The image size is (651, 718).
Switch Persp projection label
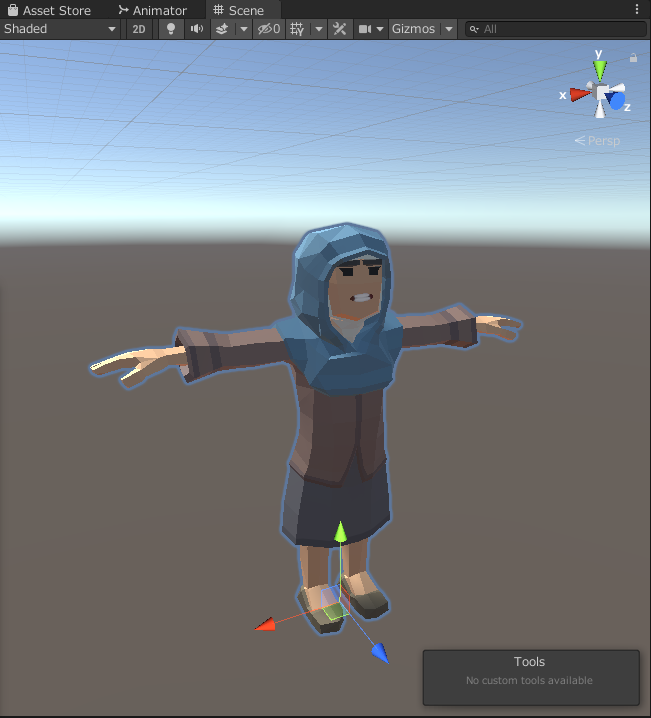coord(597,141)
